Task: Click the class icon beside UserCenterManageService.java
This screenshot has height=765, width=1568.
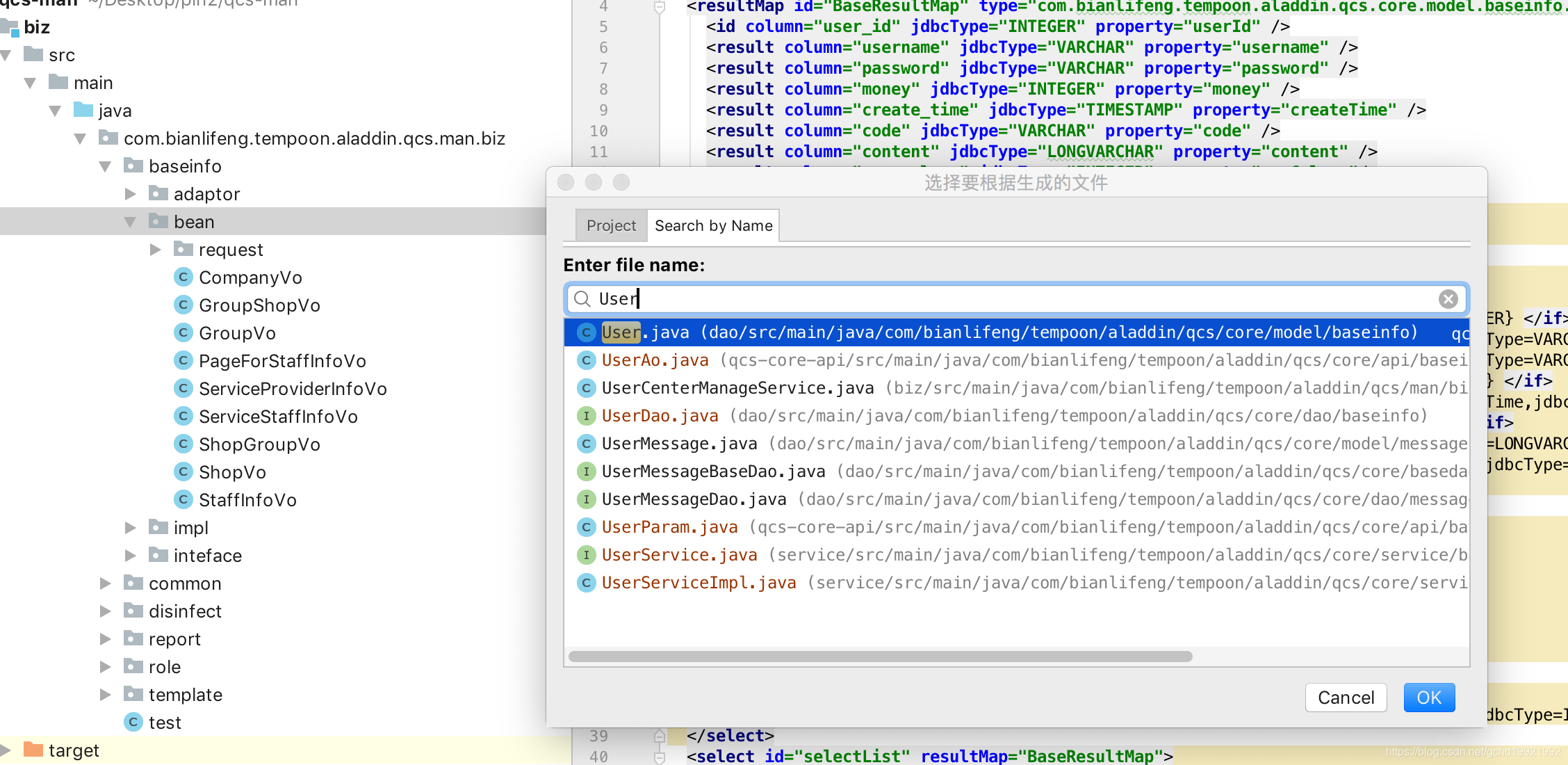Action: tap(586, 388)
